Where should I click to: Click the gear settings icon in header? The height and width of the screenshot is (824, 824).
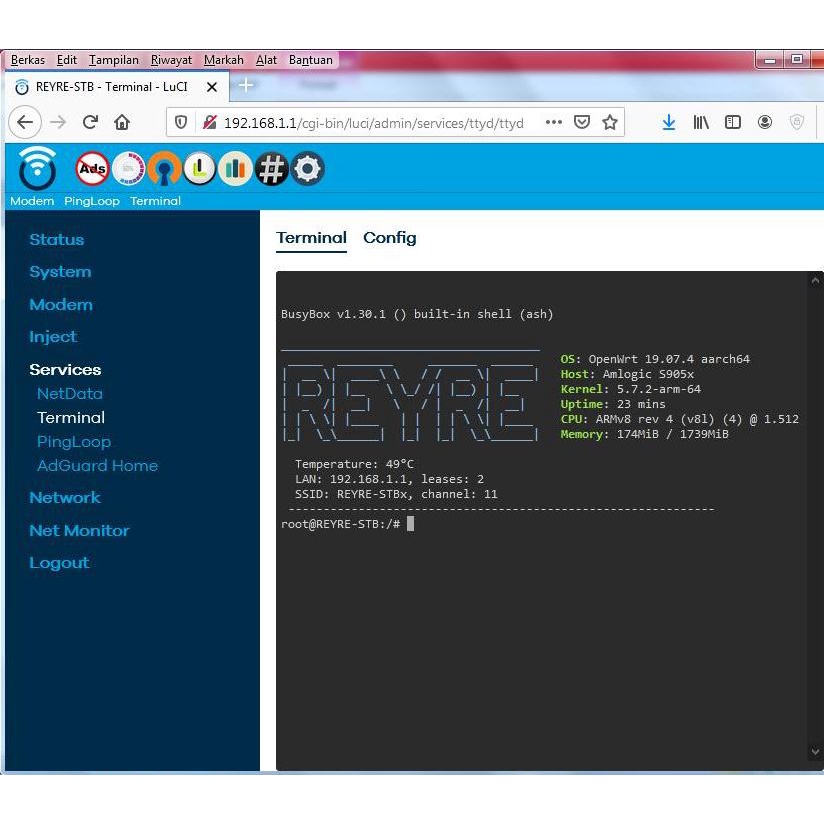pyautogui.click(x=307, y=169)
